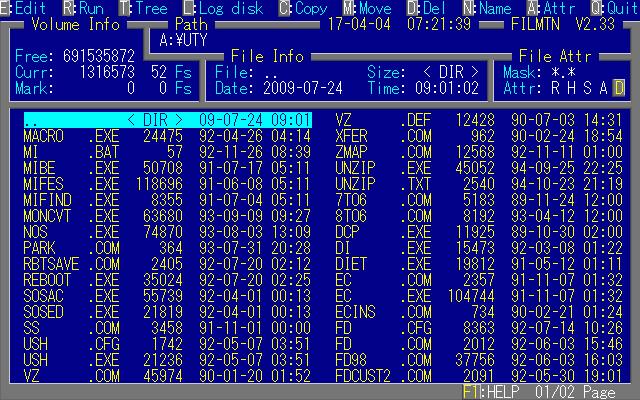The image size is (640, 400).
Task: Select the Run menu command
Action: click(x=84, y=8)
